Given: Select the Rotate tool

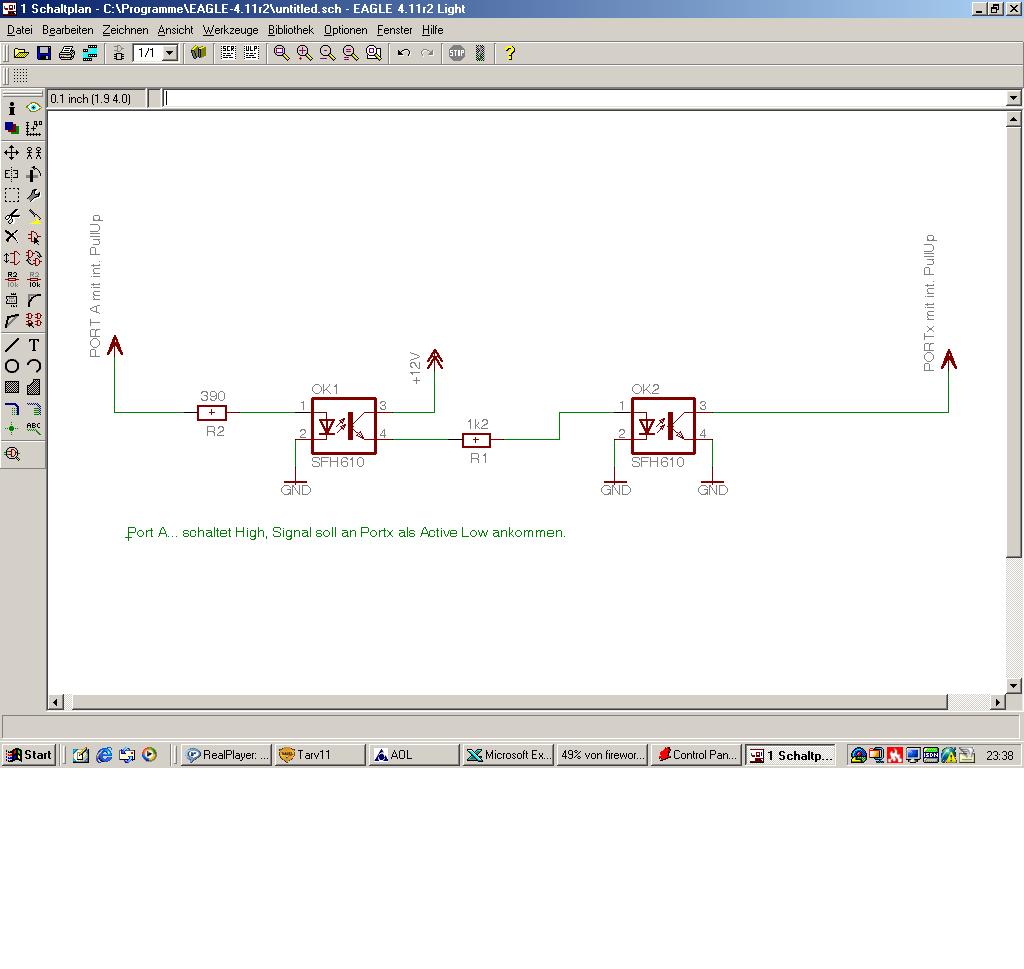Looking at the screenshot, I should 33,174.
